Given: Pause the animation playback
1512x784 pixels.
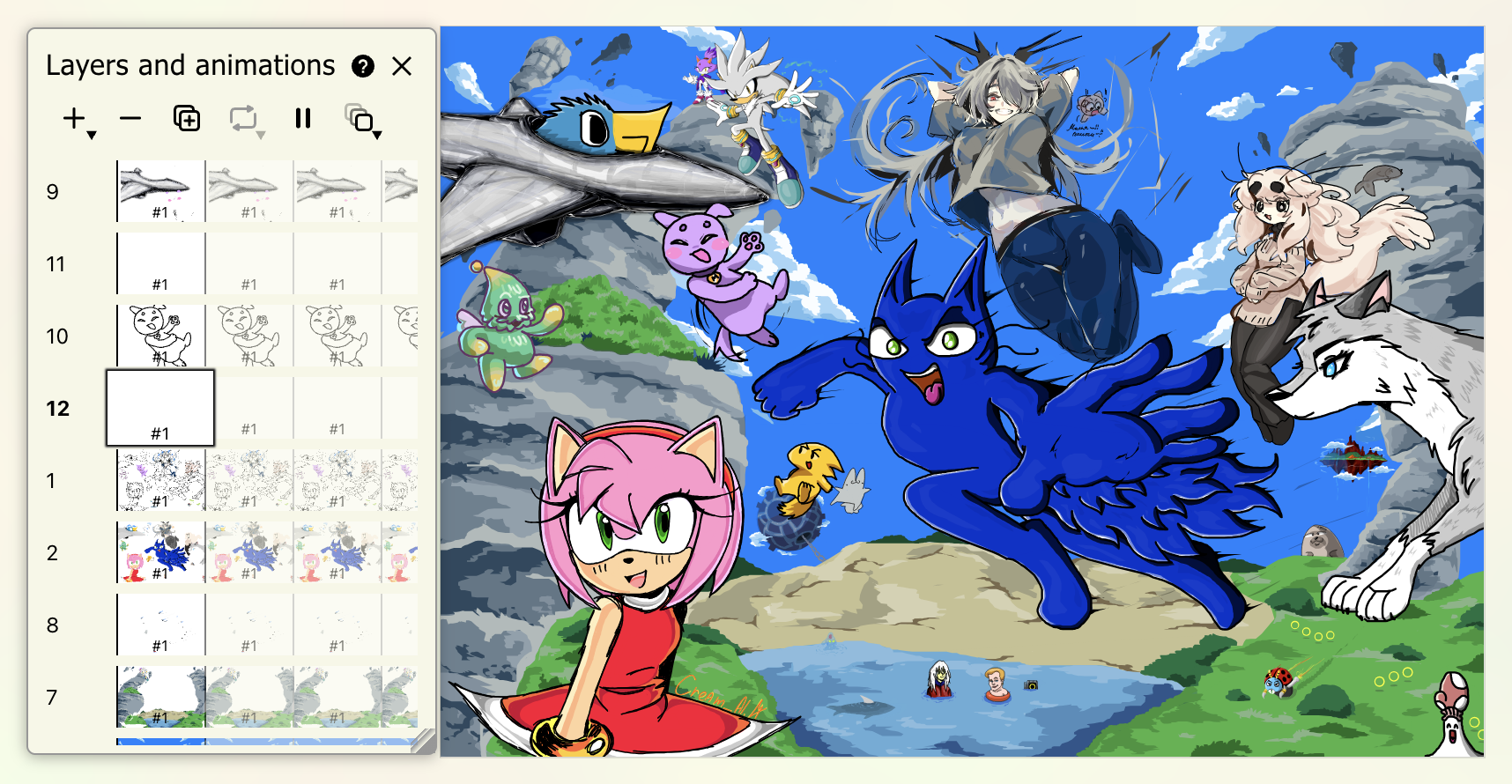Looking at the screenshot, I should pos(303,119).
